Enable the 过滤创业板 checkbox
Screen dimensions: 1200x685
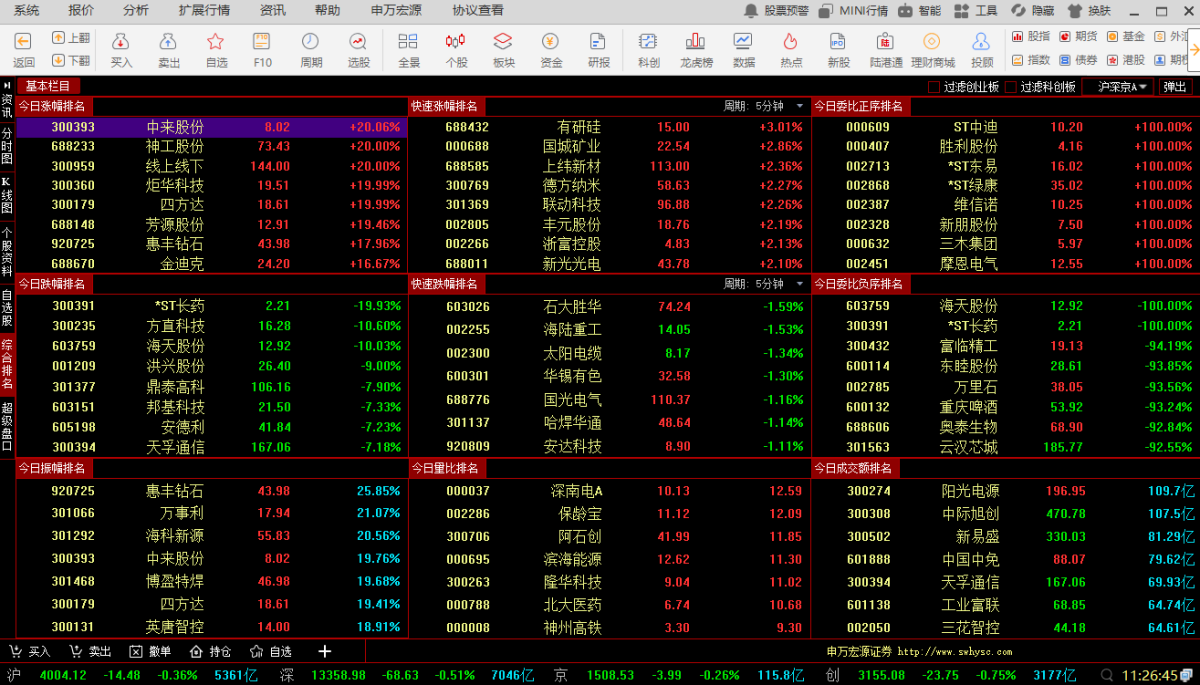point(934,87)
